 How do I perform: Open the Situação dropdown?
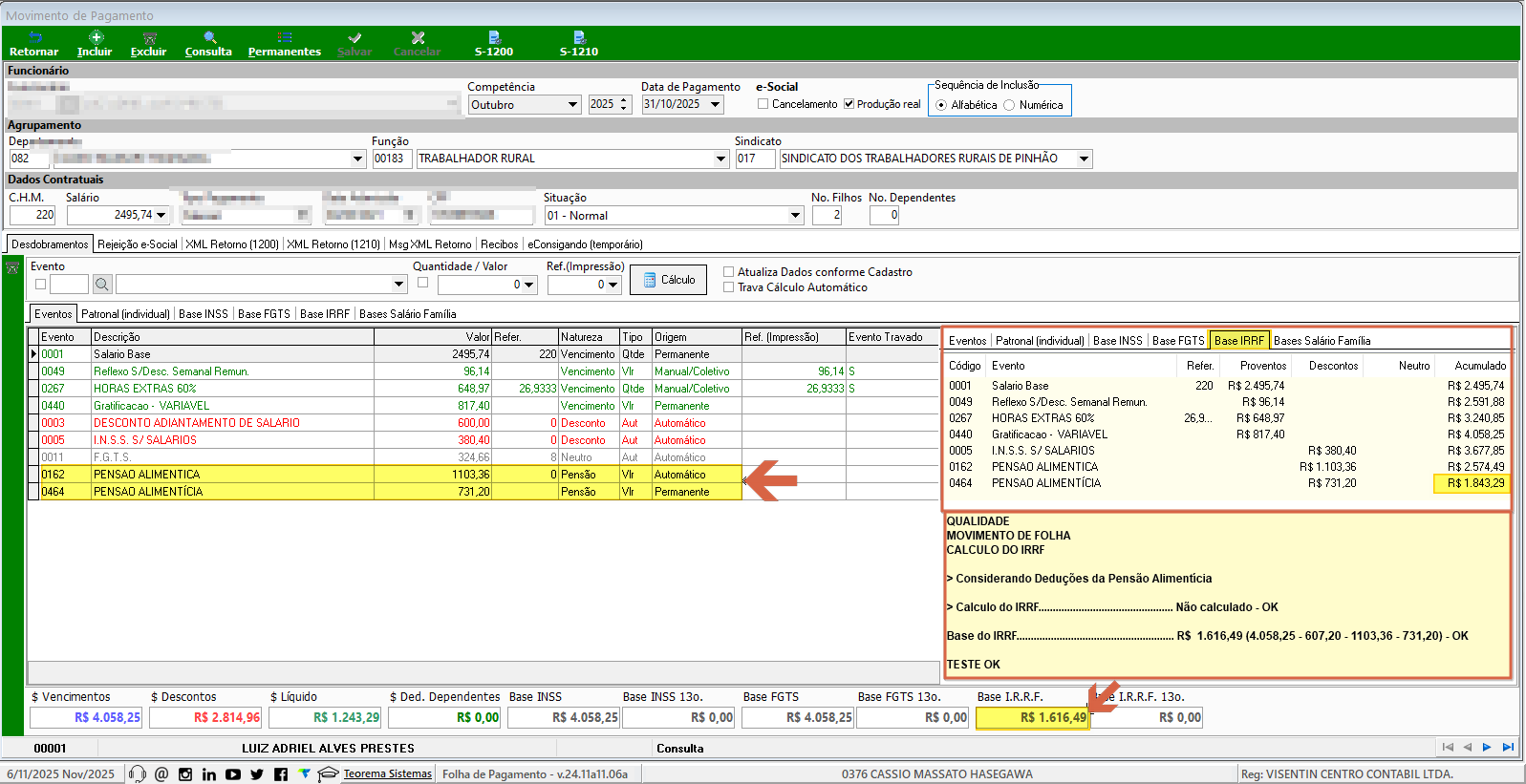point(795,216)
